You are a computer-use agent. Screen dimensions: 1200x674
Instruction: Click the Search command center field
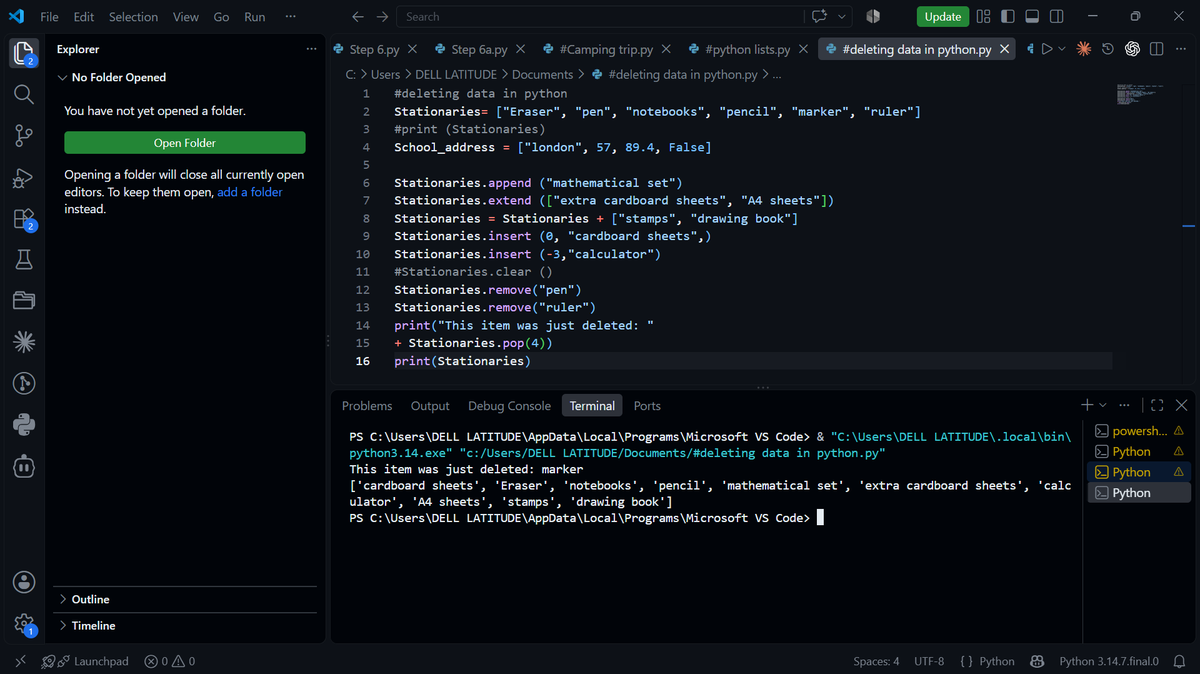[x=600, y=17]
